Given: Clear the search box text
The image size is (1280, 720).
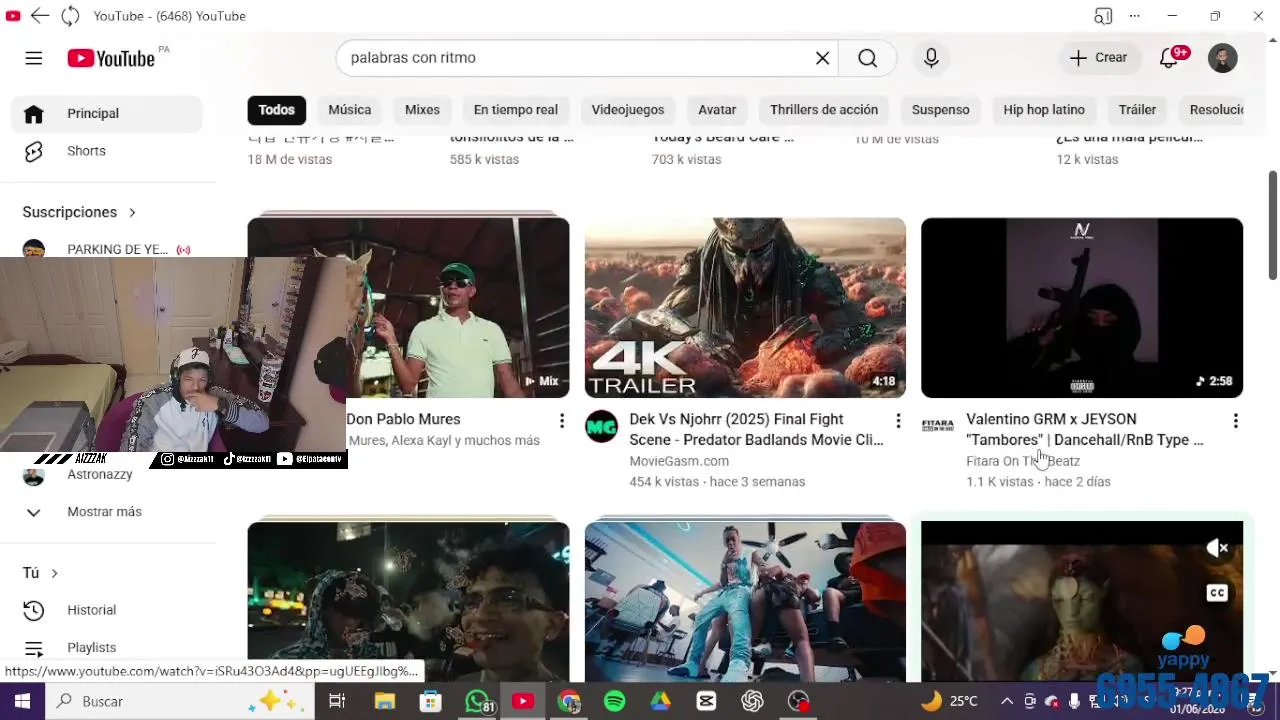Looking at the screenshot, I should coord(822,58).
